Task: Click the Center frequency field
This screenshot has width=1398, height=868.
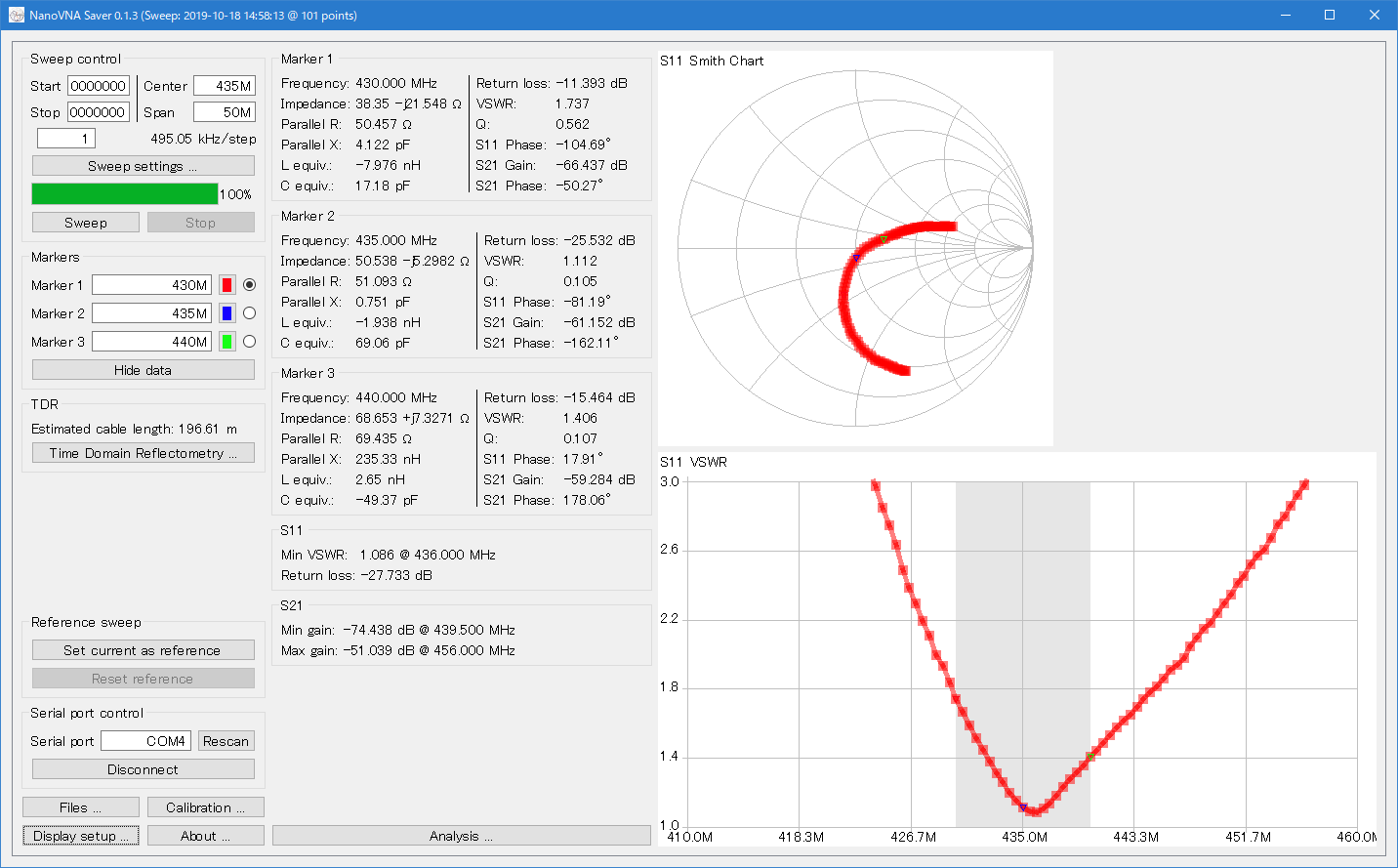Action: pyautogui.click(x=225, y=86)
